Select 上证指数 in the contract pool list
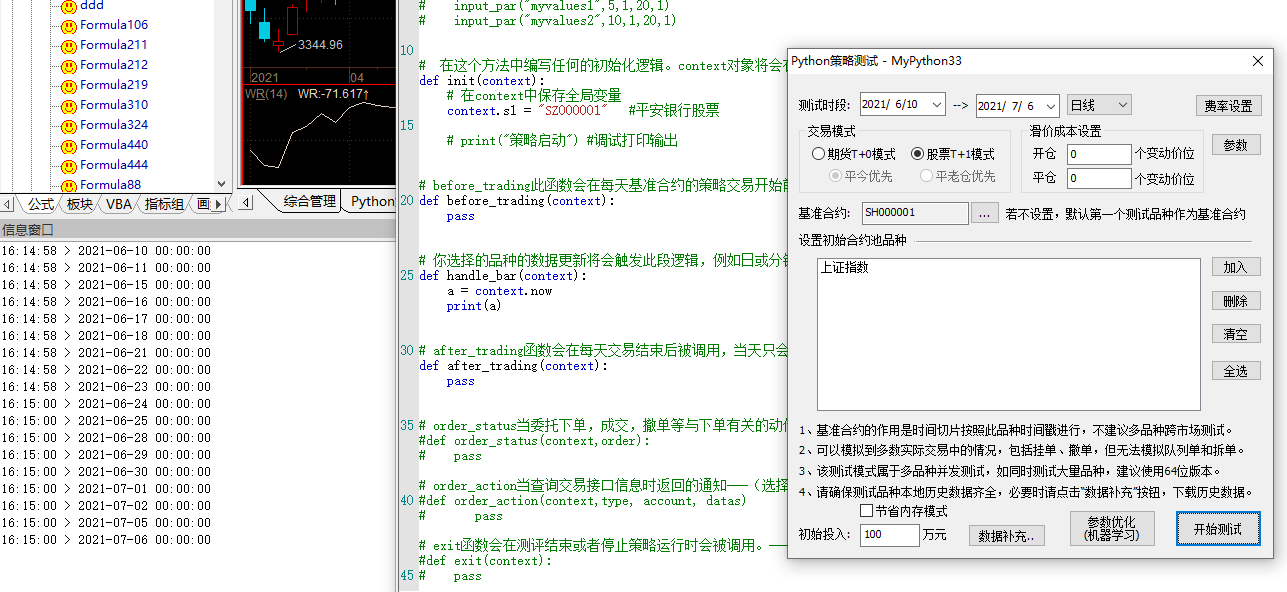This screenshot has width=1287, height=592. (845, 268)
